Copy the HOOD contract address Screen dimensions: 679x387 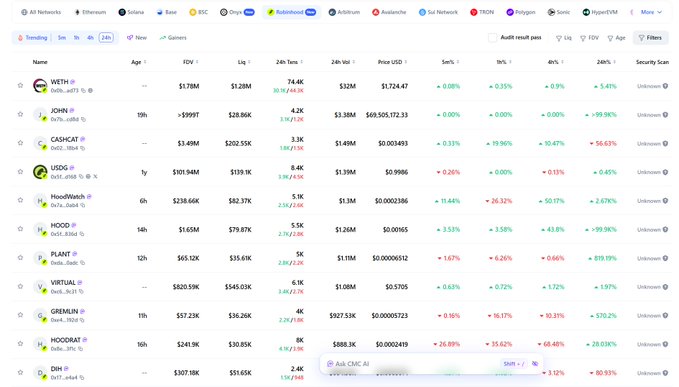[x=81, y=234]
